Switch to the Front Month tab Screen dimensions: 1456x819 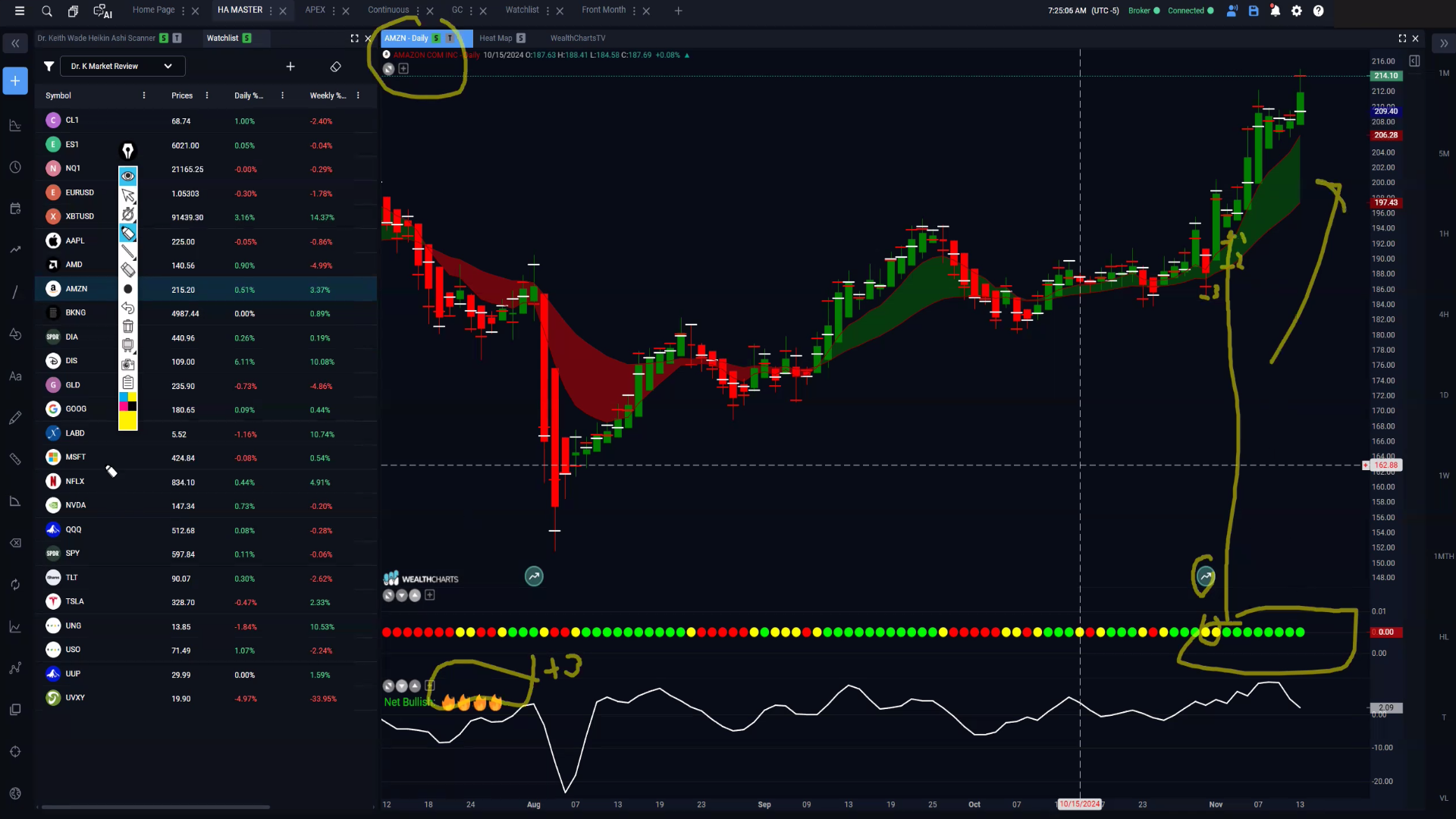coord(604,10)
